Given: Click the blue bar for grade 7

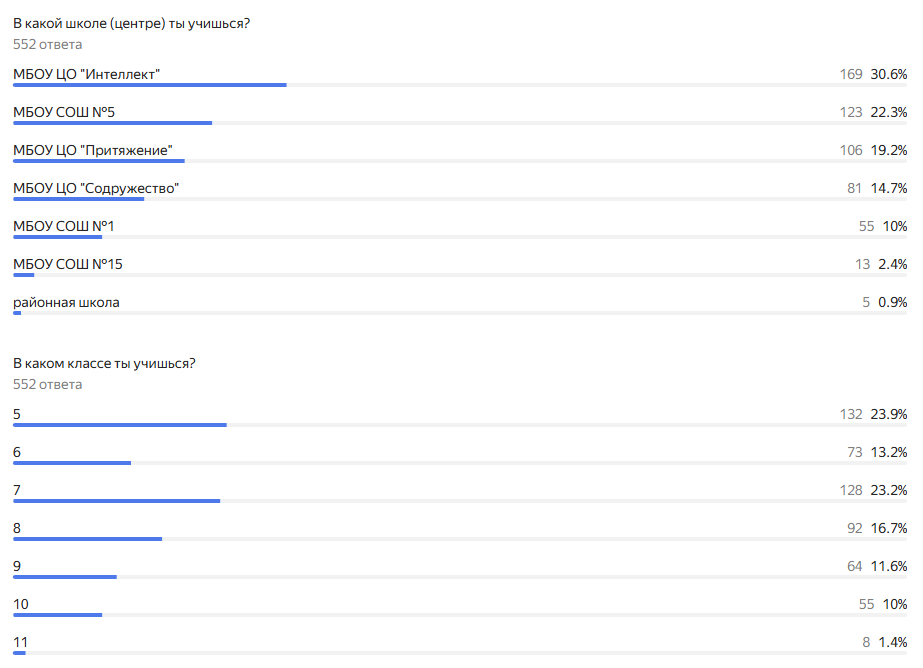Looking at the screenshot, I should point(116,501).
